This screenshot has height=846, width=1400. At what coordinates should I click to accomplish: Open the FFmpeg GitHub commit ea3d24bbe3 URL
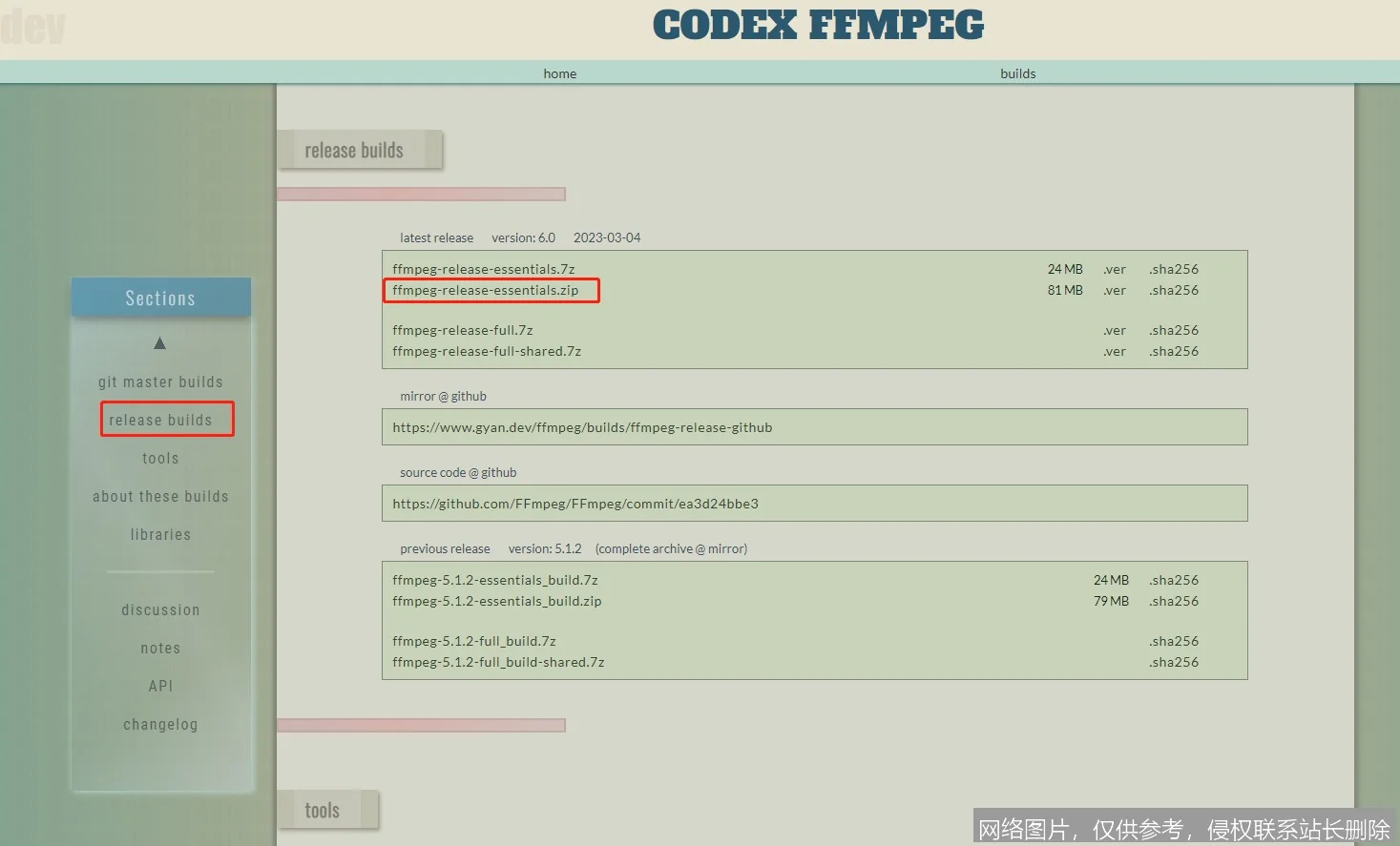click(575, 504)
